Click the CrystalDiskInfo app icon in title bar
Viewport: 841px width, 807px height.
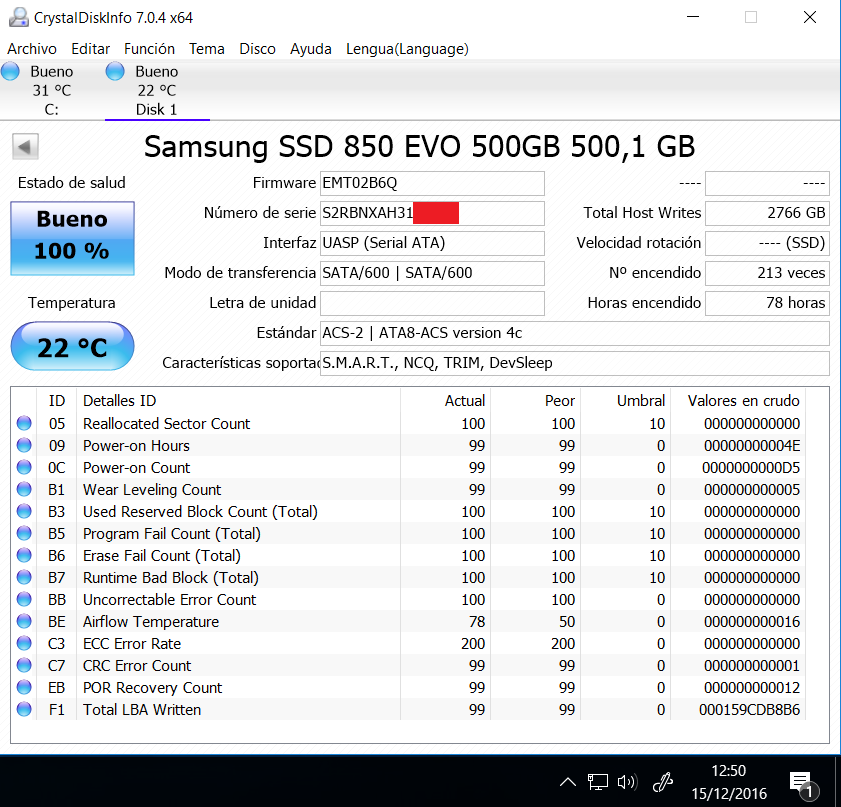[18, 17]
